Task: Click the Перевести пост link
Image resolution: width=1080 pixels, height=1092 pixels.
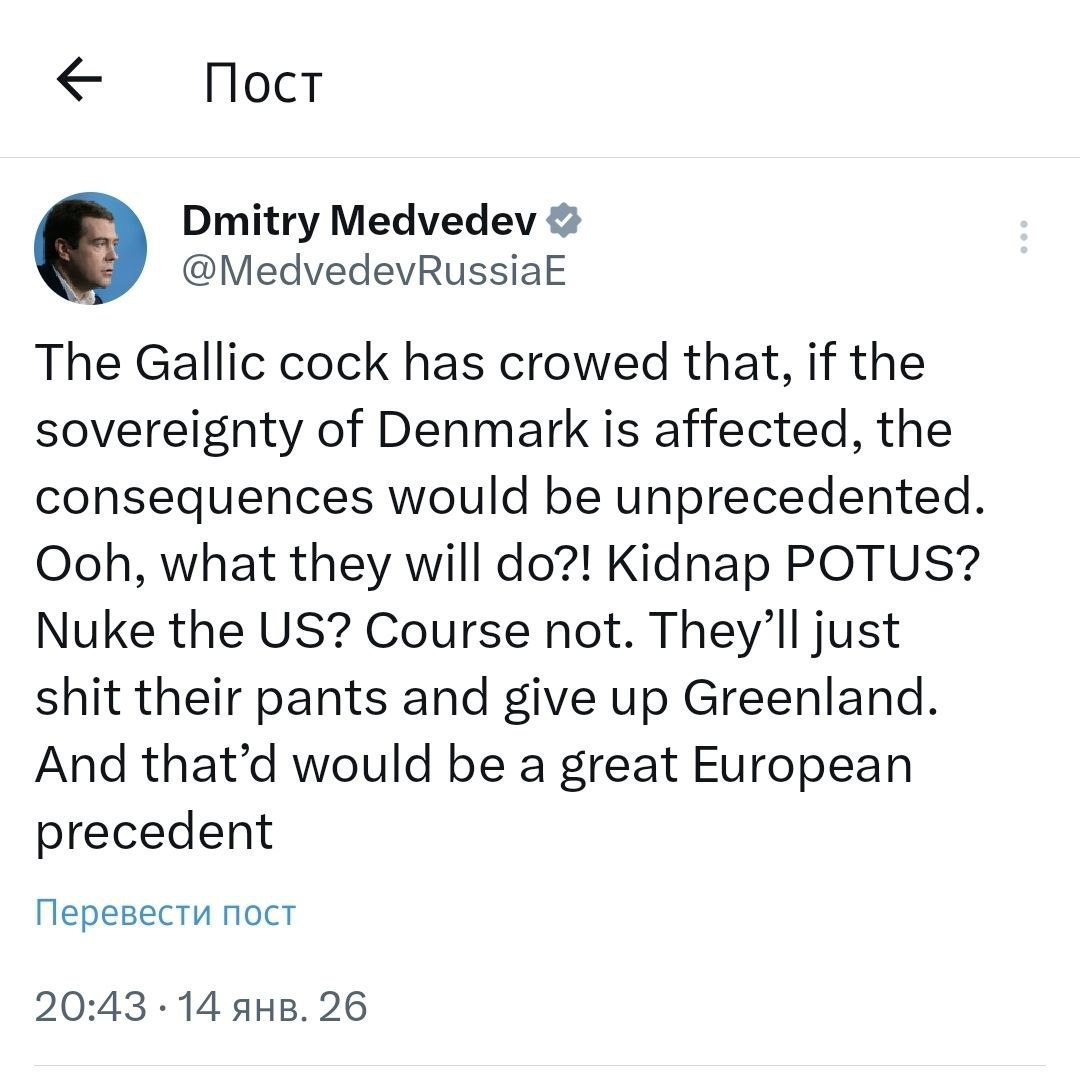Action: [166, 912]
